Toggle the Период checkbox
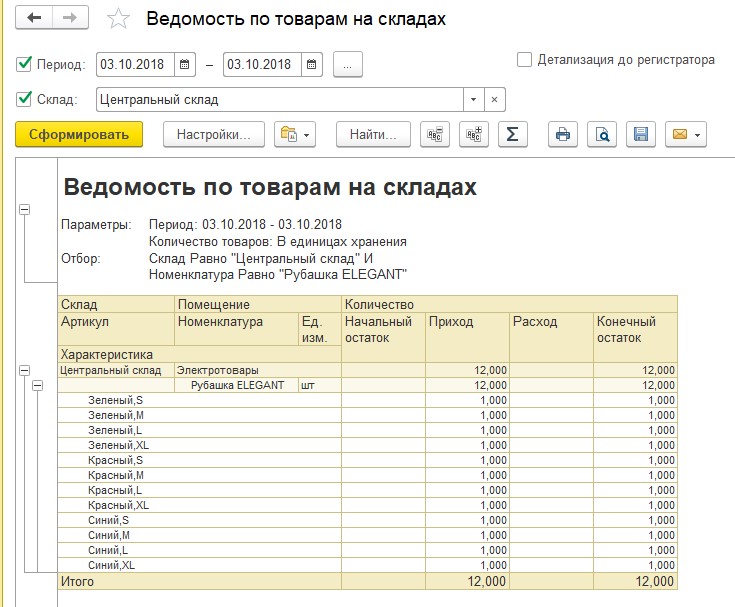 click(x=23, y=63)
